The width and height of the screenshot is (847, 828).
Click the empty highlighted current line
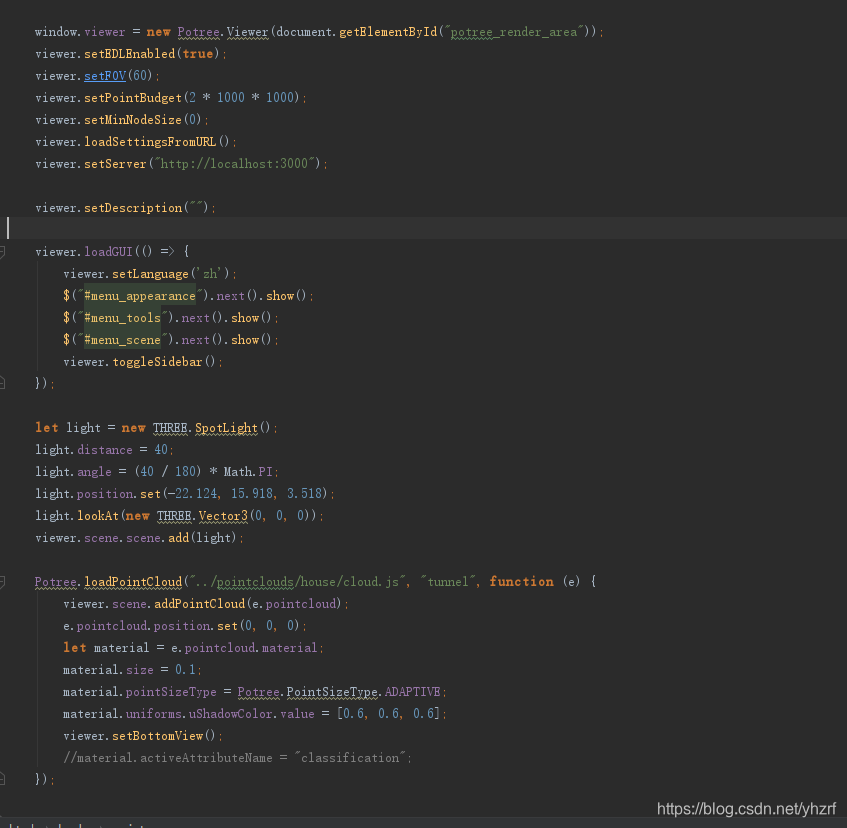(x=424, y=228)
